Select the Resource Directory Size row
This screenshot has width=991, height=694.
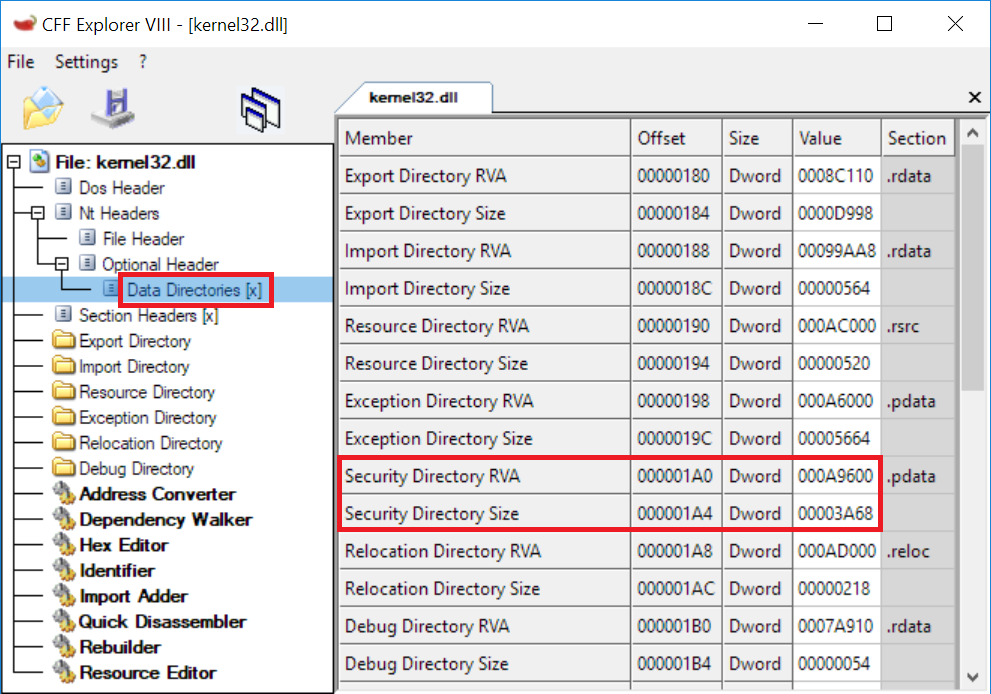click(x=647, y=363)
